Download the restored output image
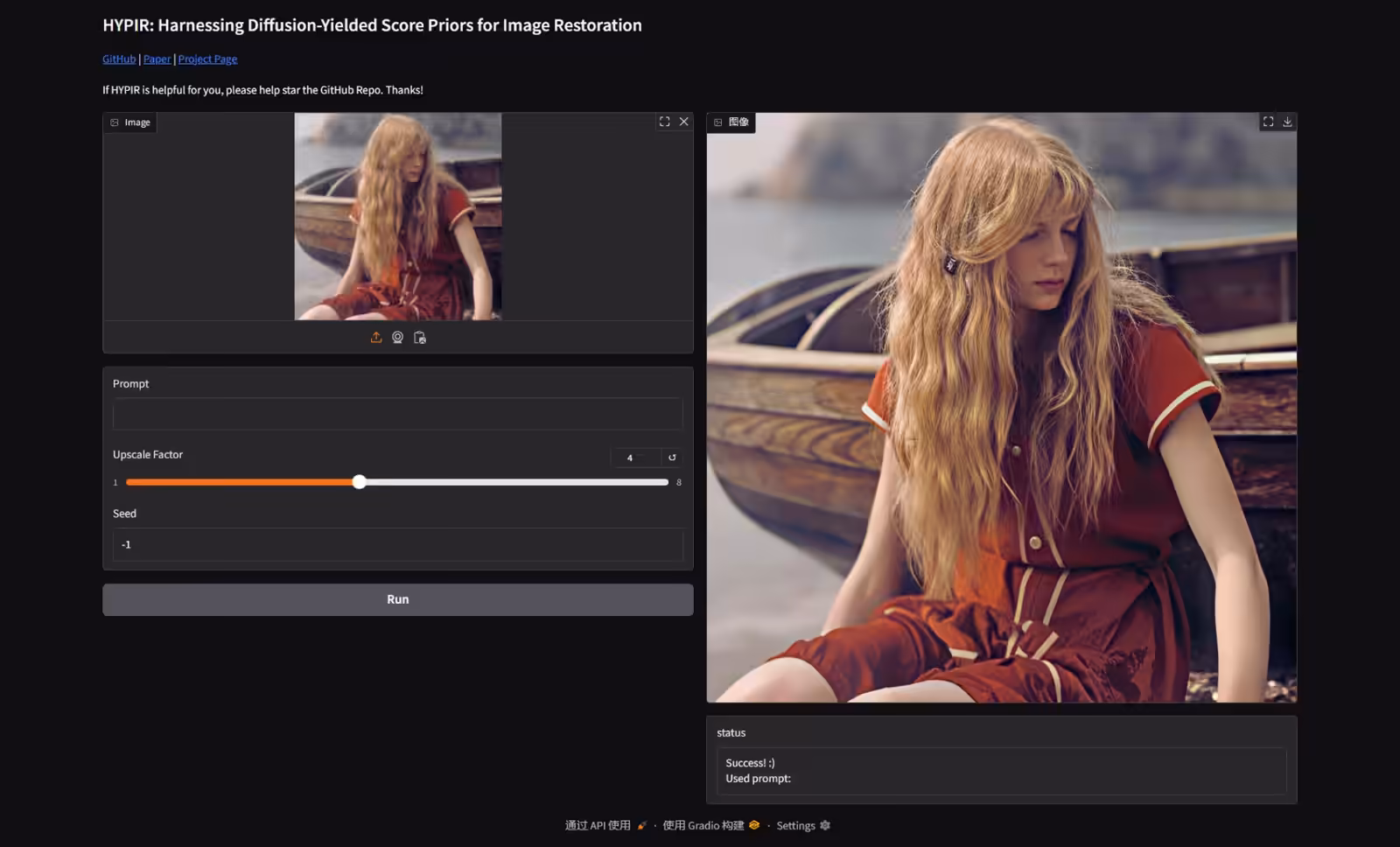 (x=1287, y=122)
